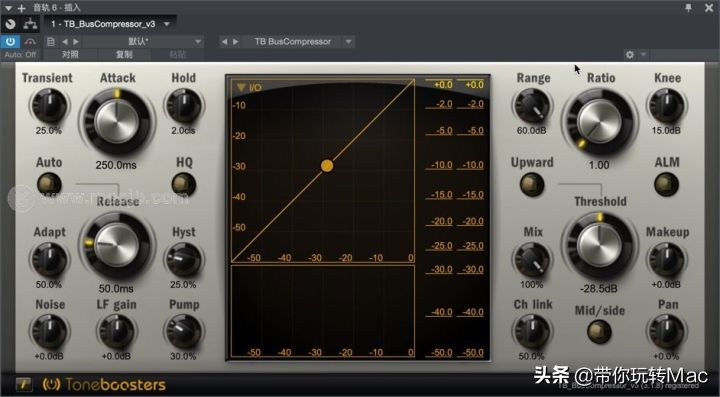The image size is (720, 397).
Task: Click the large Release knob
Action: click(x=117, y=246)
